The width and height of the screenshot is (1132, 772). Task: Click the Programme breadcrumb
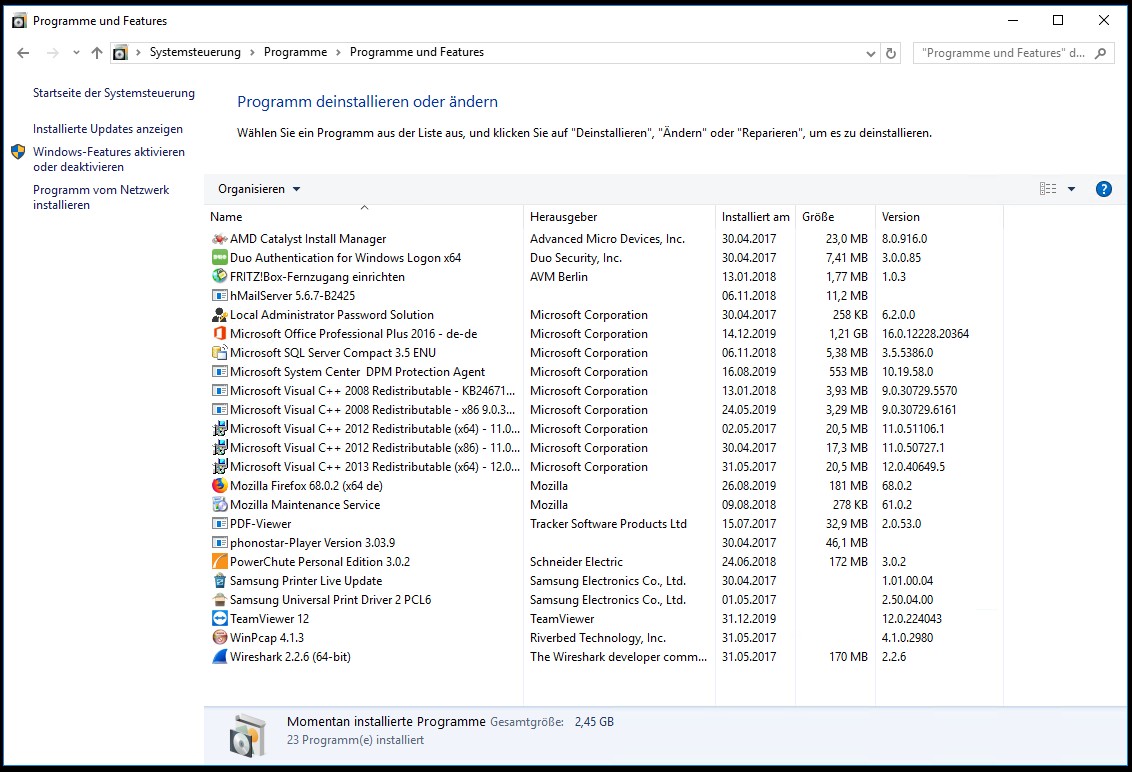pos(295,53)
